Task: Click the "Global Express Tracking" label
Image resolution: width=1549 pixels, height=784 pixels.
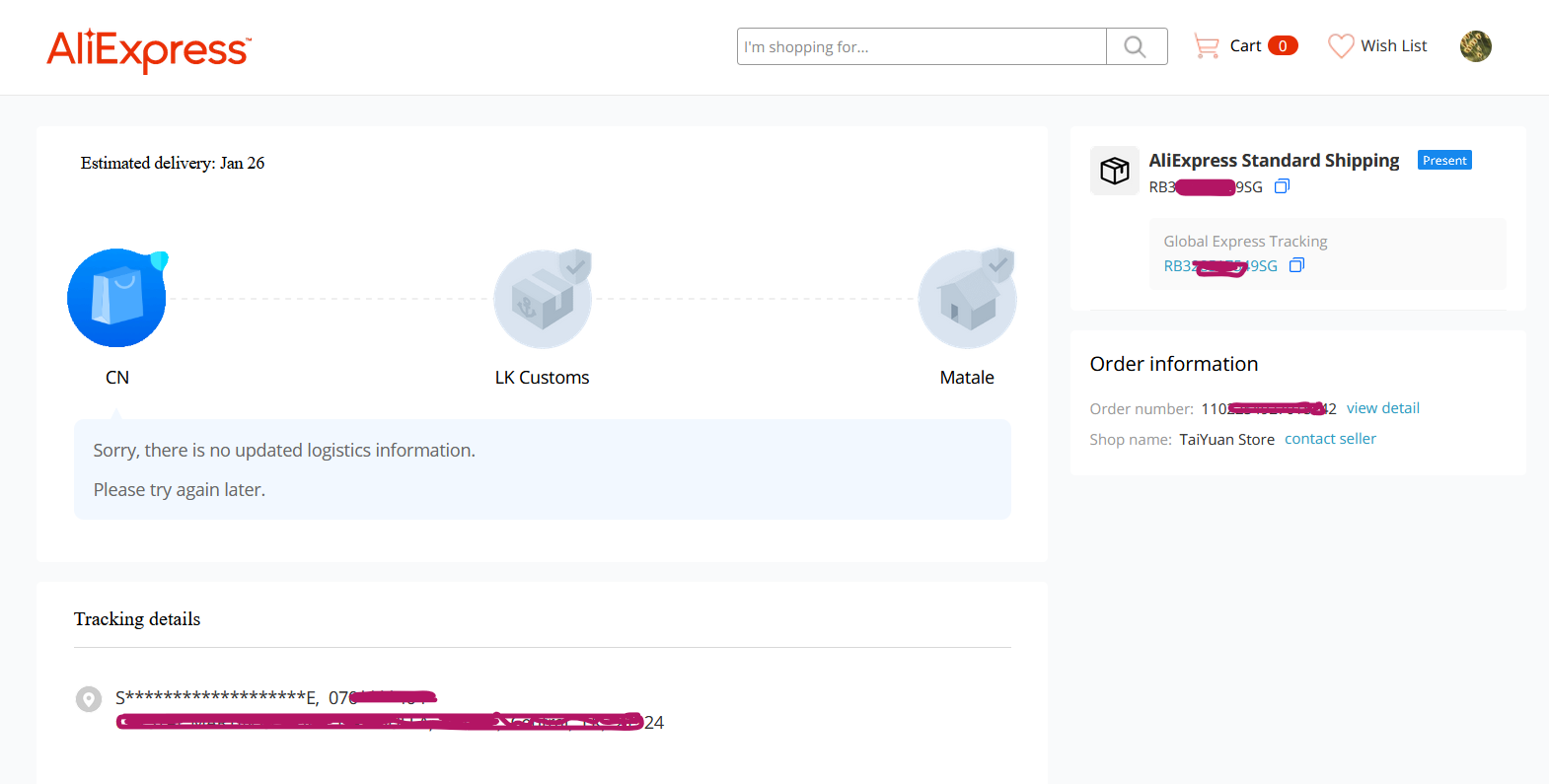Action: pyautogui.click(x=1245, y=242)
